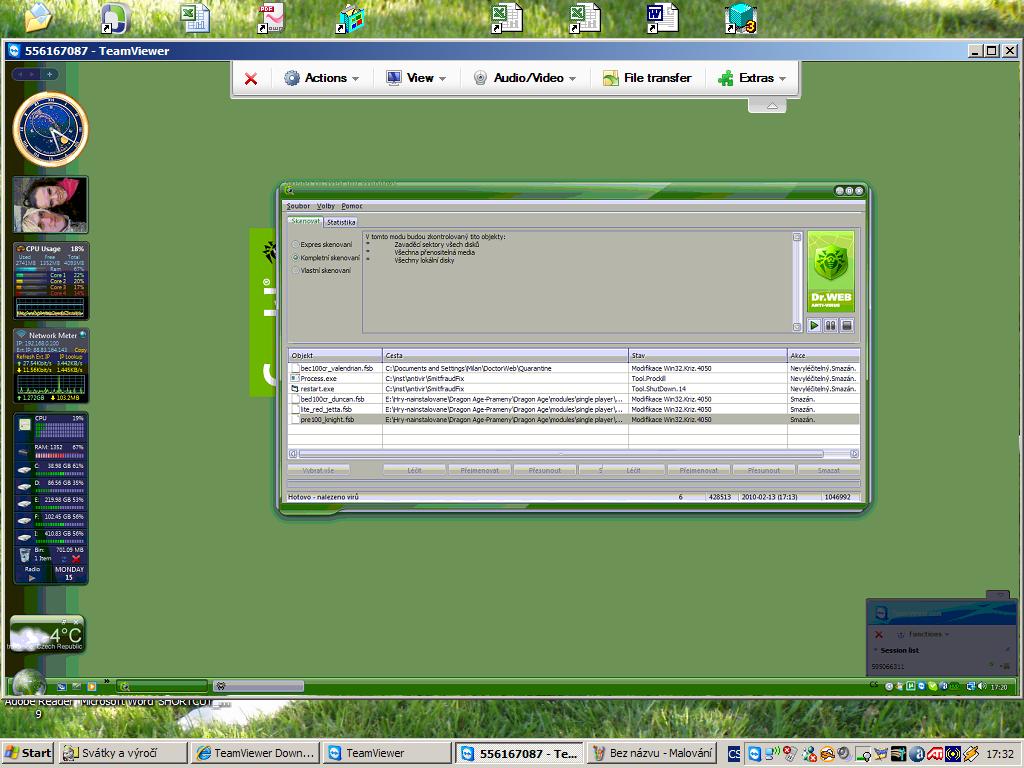The height and width of the screenshot is (768, 1024).
Task: Start the Dr.Web scan with play button
Action: coord(814,325)
